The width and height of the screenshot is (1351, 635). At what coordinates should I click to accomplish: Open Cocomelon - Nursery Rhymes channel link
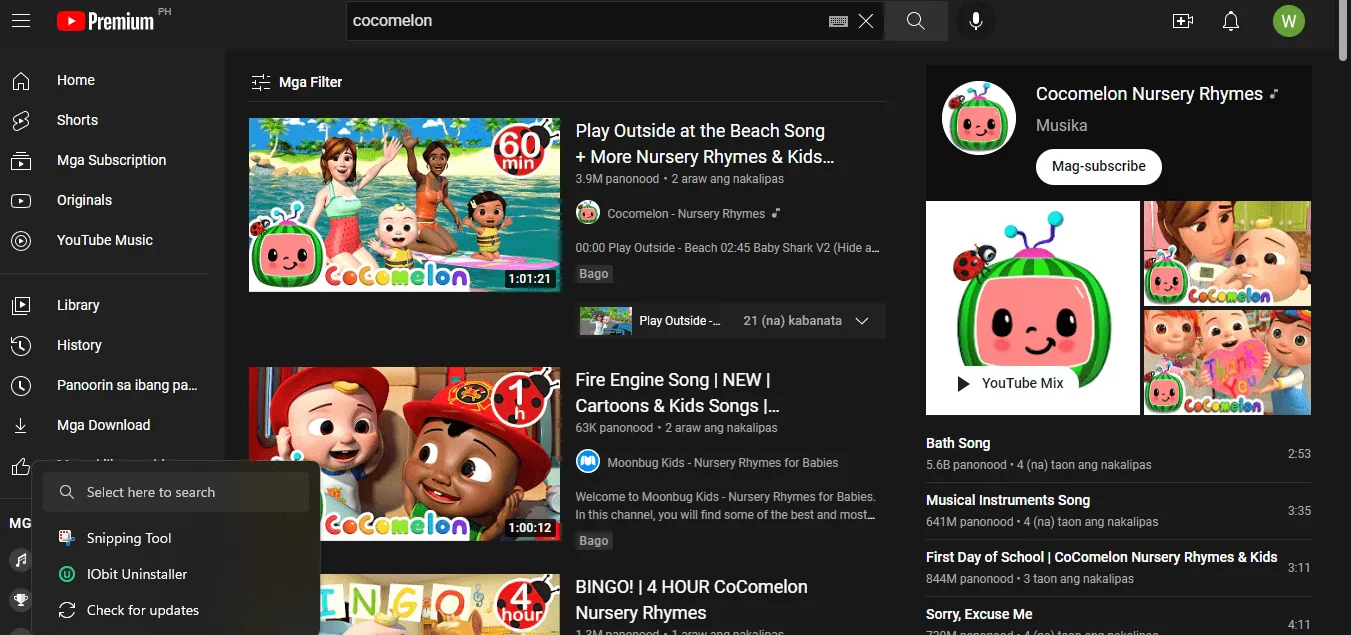click(x=686, y=213)
